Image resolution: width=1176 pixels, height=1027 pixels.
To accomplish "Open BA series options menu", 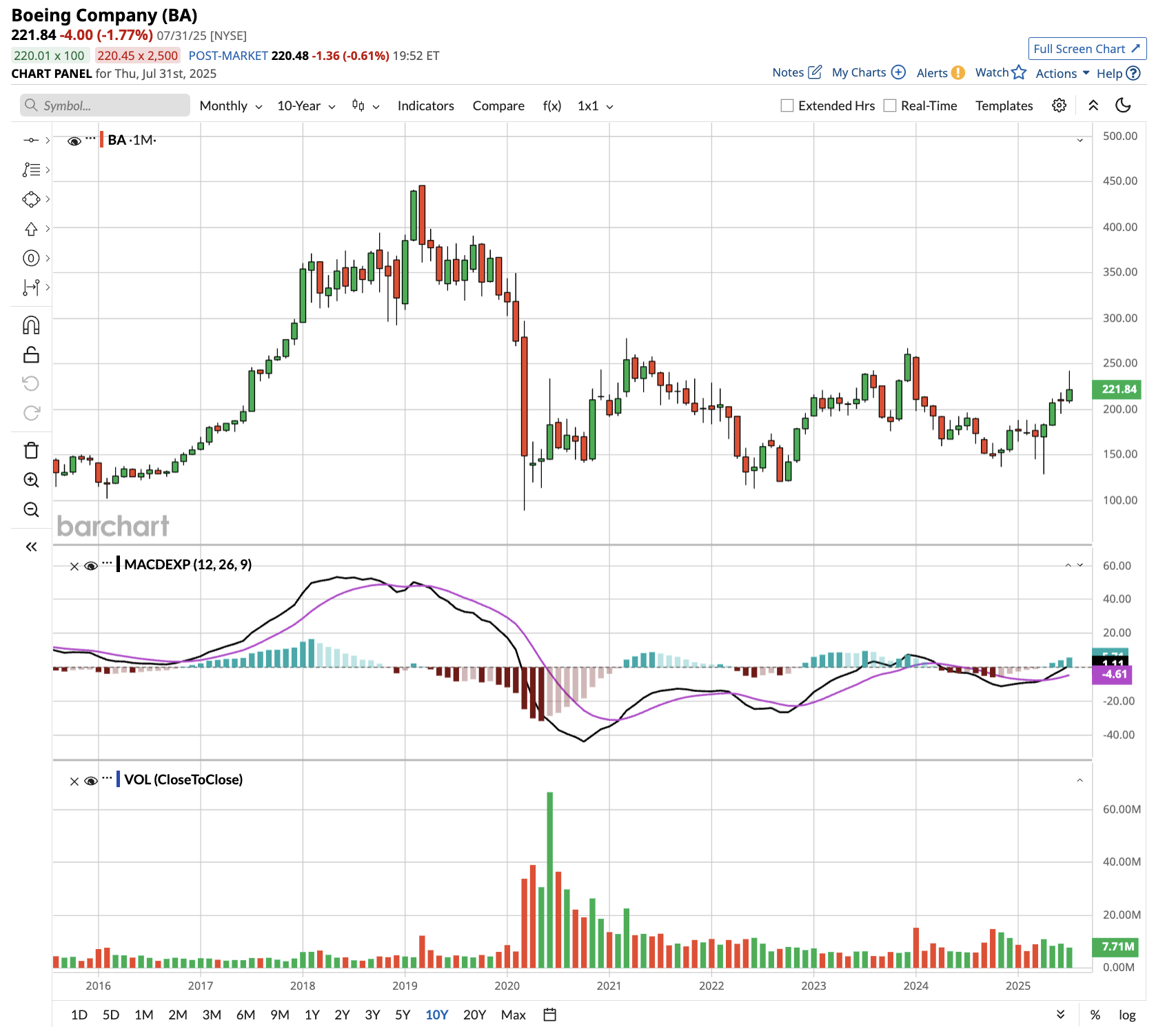I will click(90, 139).
